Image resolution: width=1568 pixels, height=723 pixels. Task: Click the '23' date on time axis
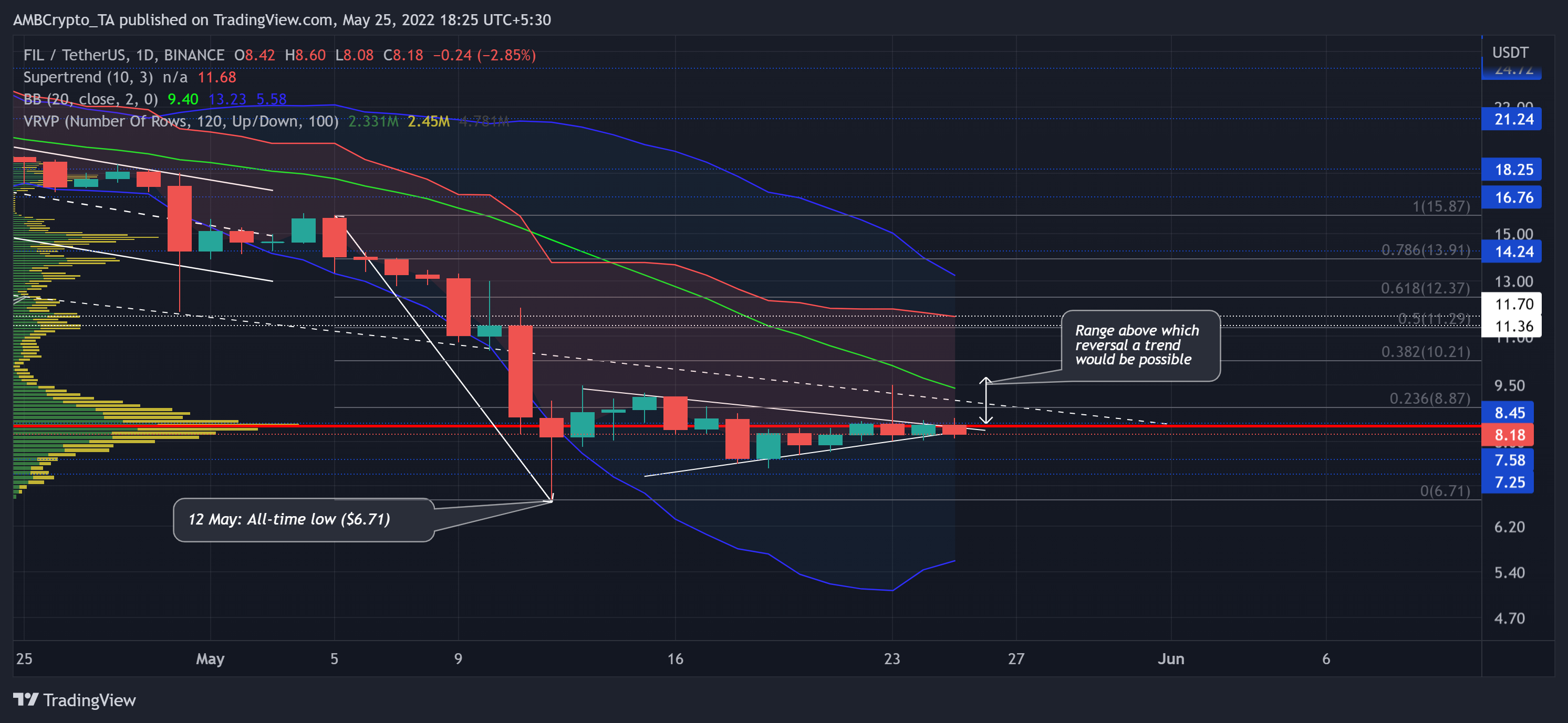click(892, 658)
